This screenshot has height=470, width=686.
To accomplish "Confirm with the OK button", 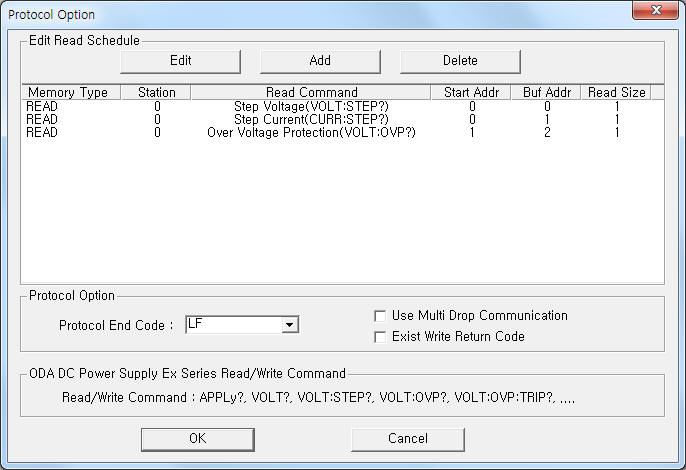I will 198,439.
